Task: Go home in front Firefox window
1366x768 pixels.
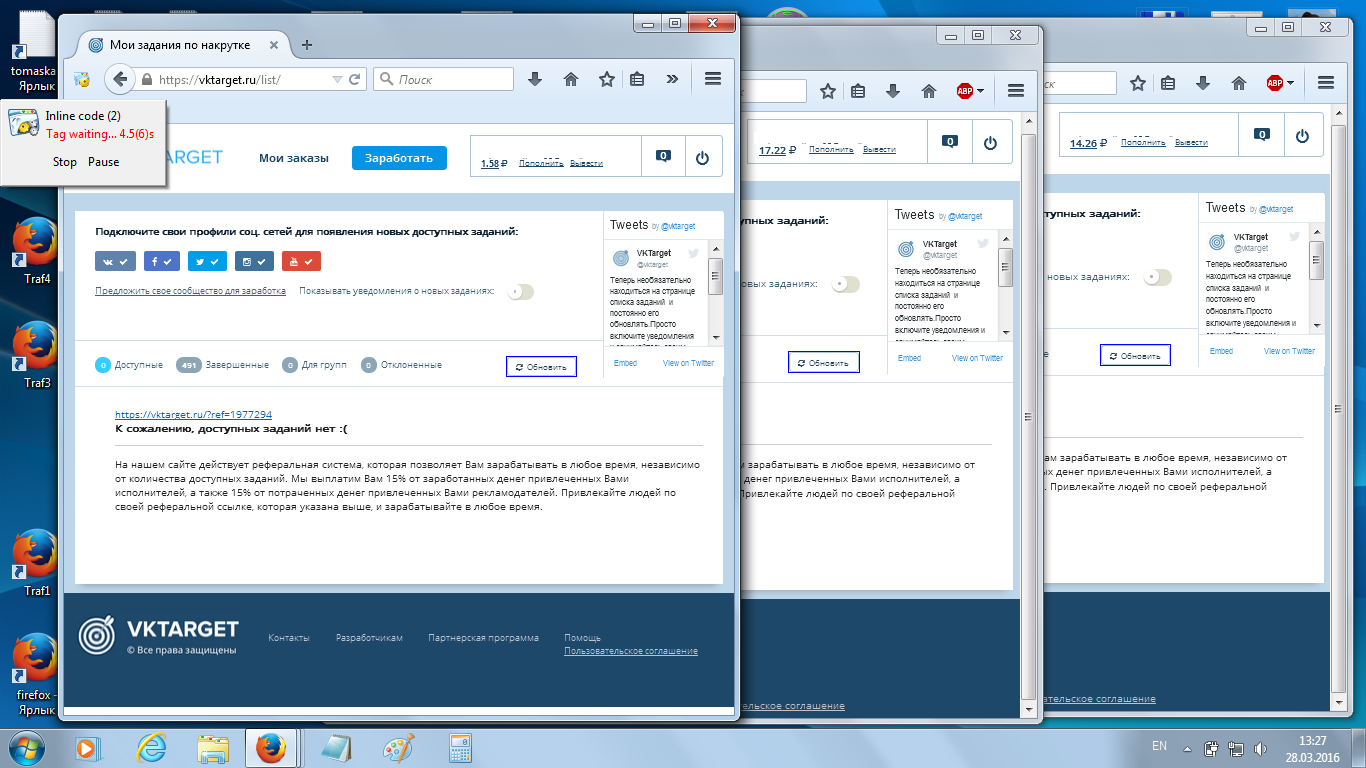Action: 571,79
